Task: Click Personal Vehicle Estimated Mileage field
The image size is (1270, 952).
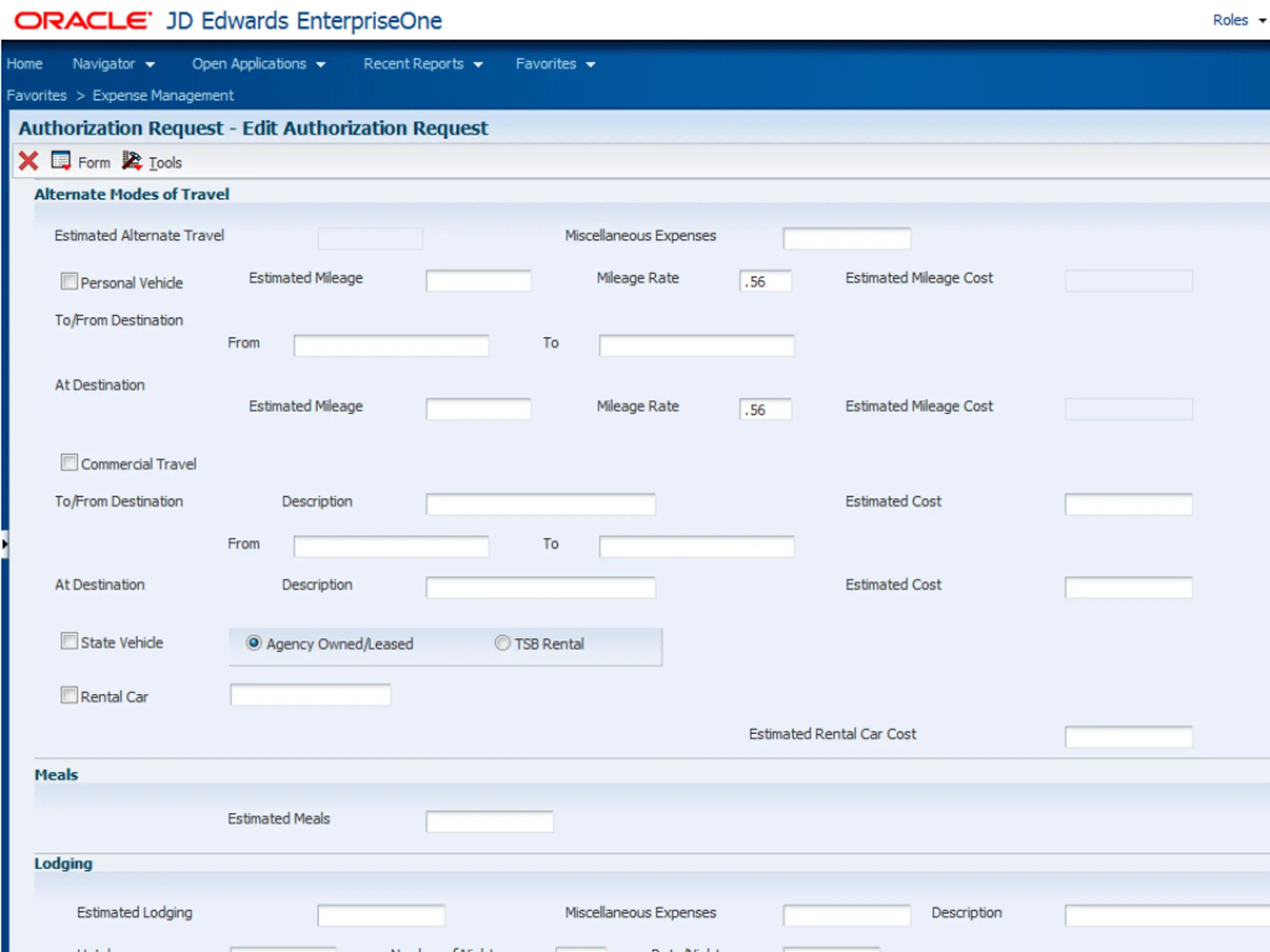Action: 478,281
